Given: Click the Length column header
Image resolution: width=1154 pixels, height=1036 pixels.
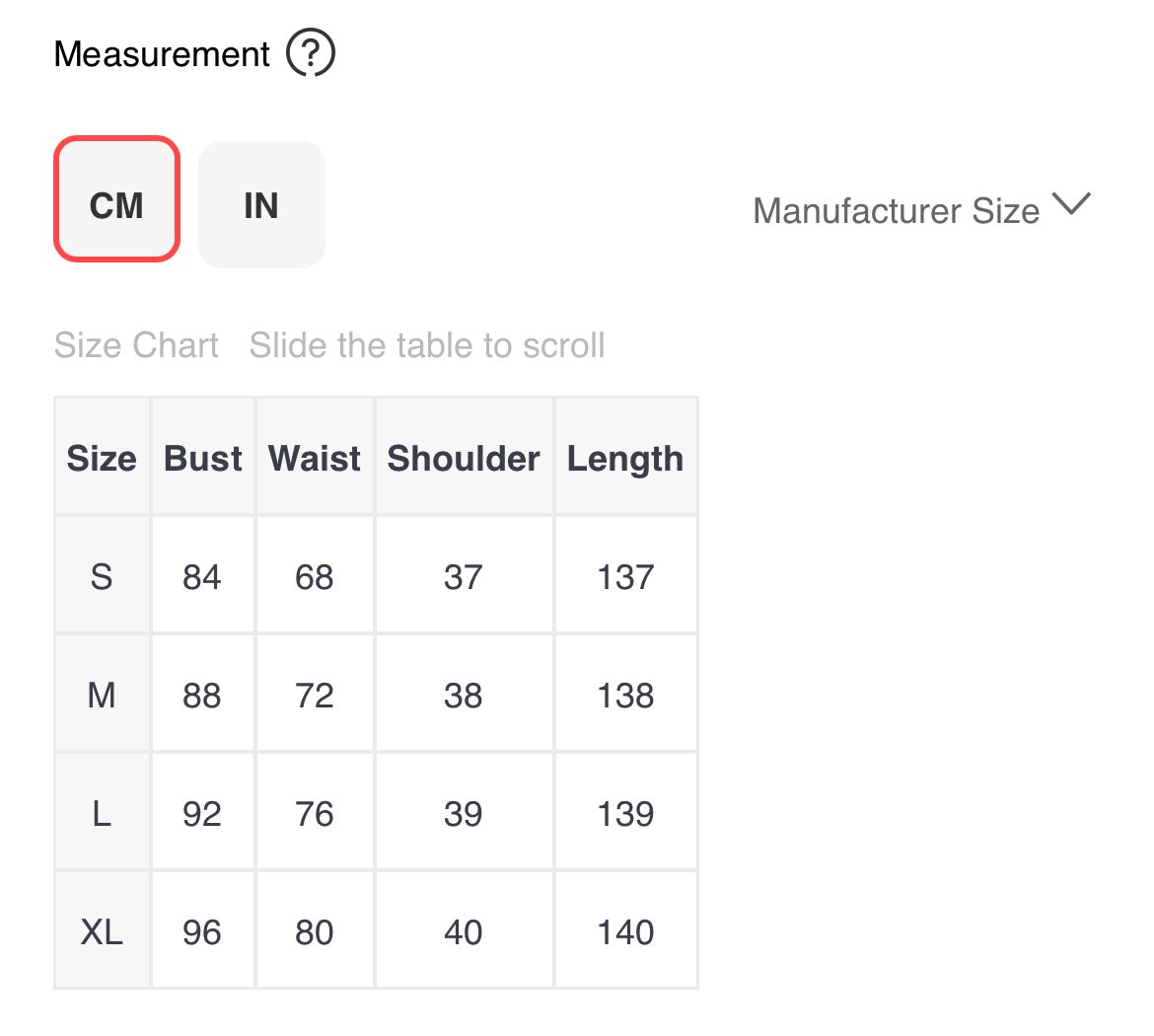Looking at the screenshot, I should 625,459.
